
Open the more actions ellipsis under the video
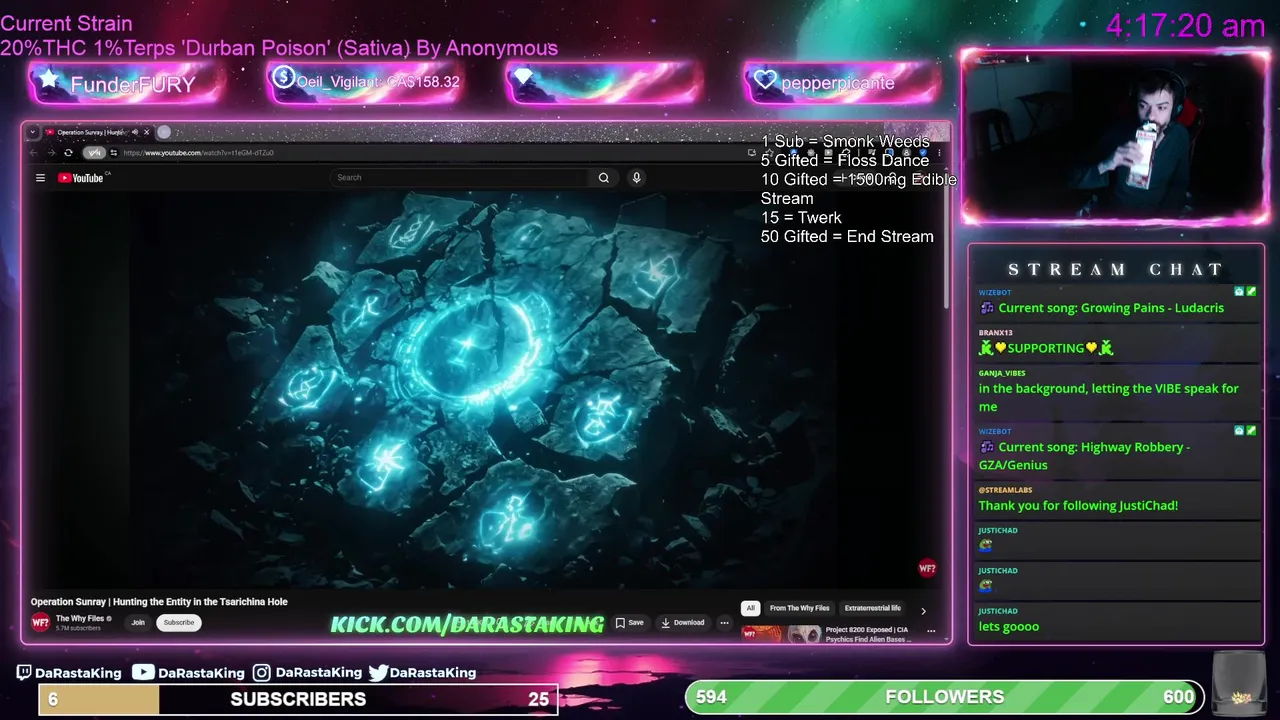[x=724, y=622]
